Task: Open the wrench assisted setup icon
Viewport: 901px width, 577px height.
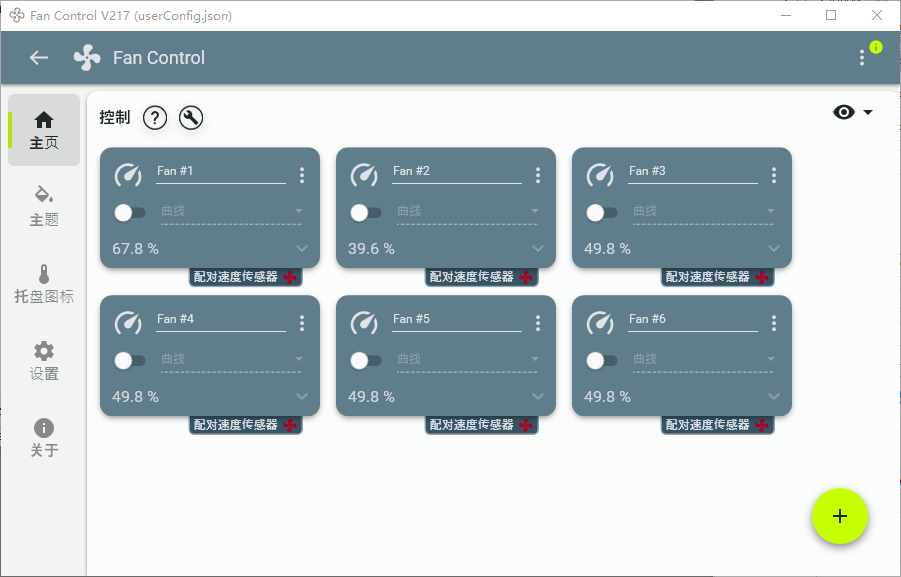Action: [191, 118]
